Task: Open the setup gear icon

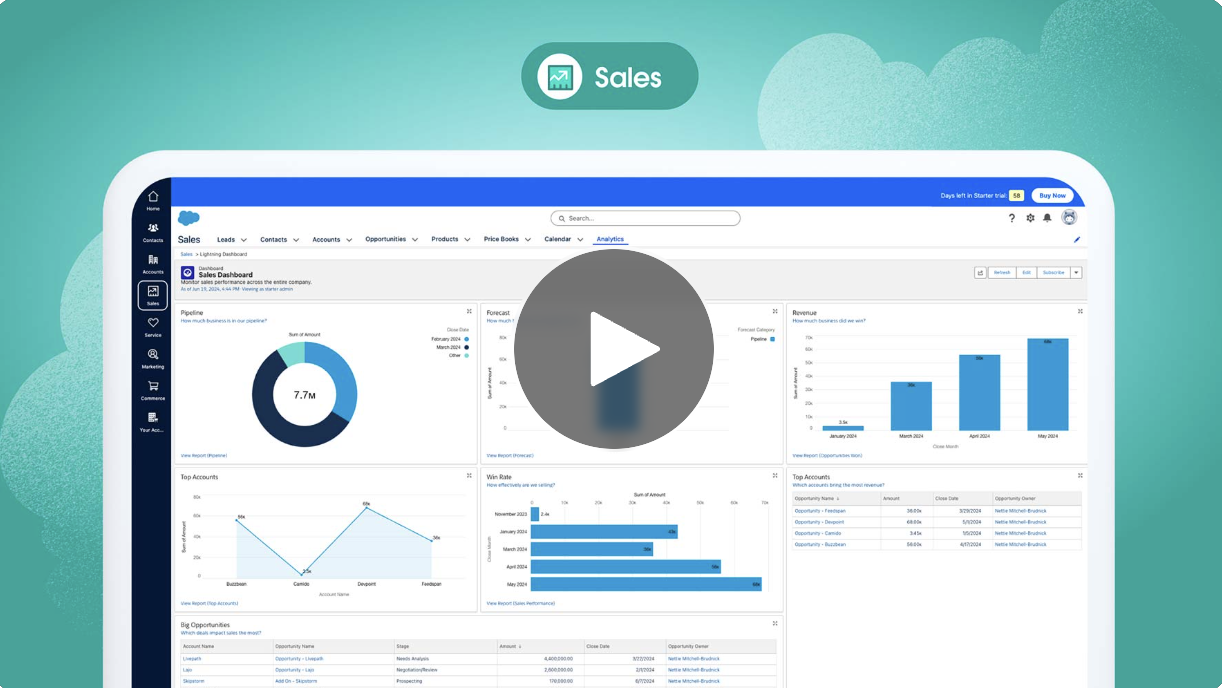Action: point(1030,218)
